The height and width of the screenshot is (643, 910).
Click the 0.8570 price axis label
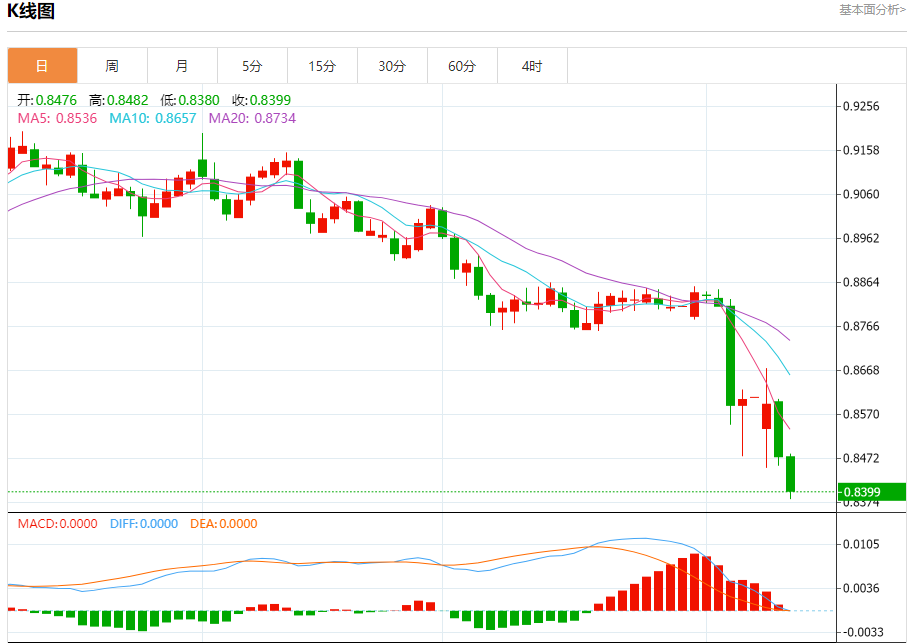(x=861, y=414)
